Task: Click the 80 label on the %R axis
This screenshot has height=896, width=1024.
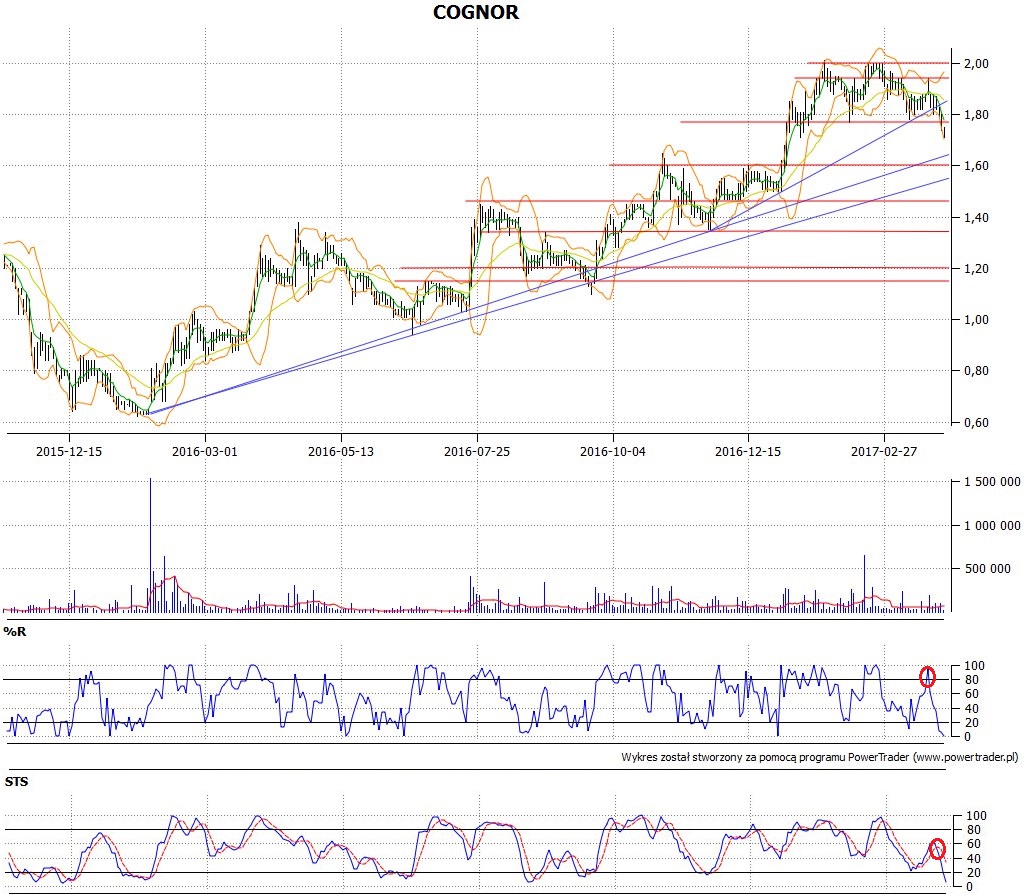Action: point(972,680)
